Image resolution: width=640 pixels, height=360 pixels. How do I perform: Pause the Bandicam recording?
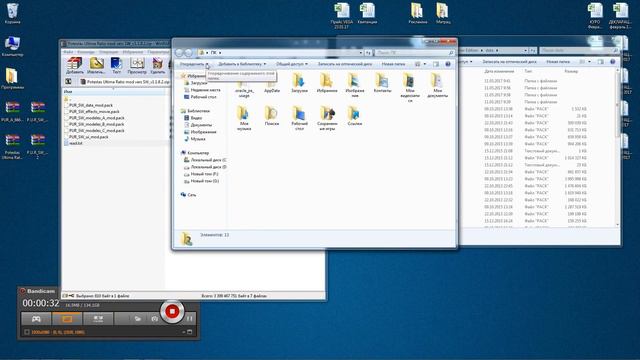pyautogui.click(x=190, y=318)
